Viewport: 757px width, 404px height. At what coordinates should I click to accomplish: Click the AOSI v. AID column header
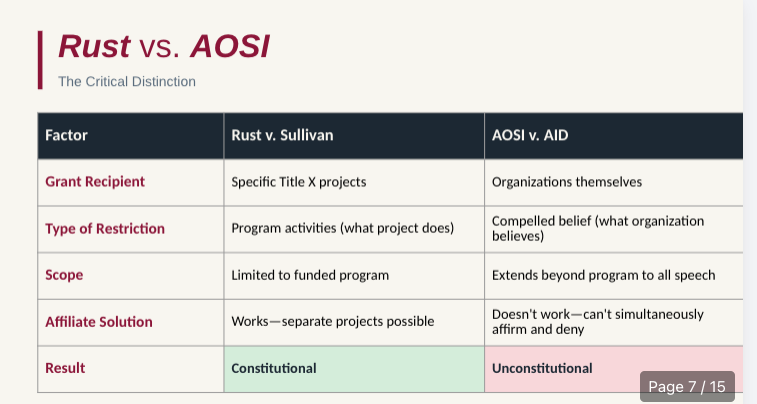click(614, 136)
